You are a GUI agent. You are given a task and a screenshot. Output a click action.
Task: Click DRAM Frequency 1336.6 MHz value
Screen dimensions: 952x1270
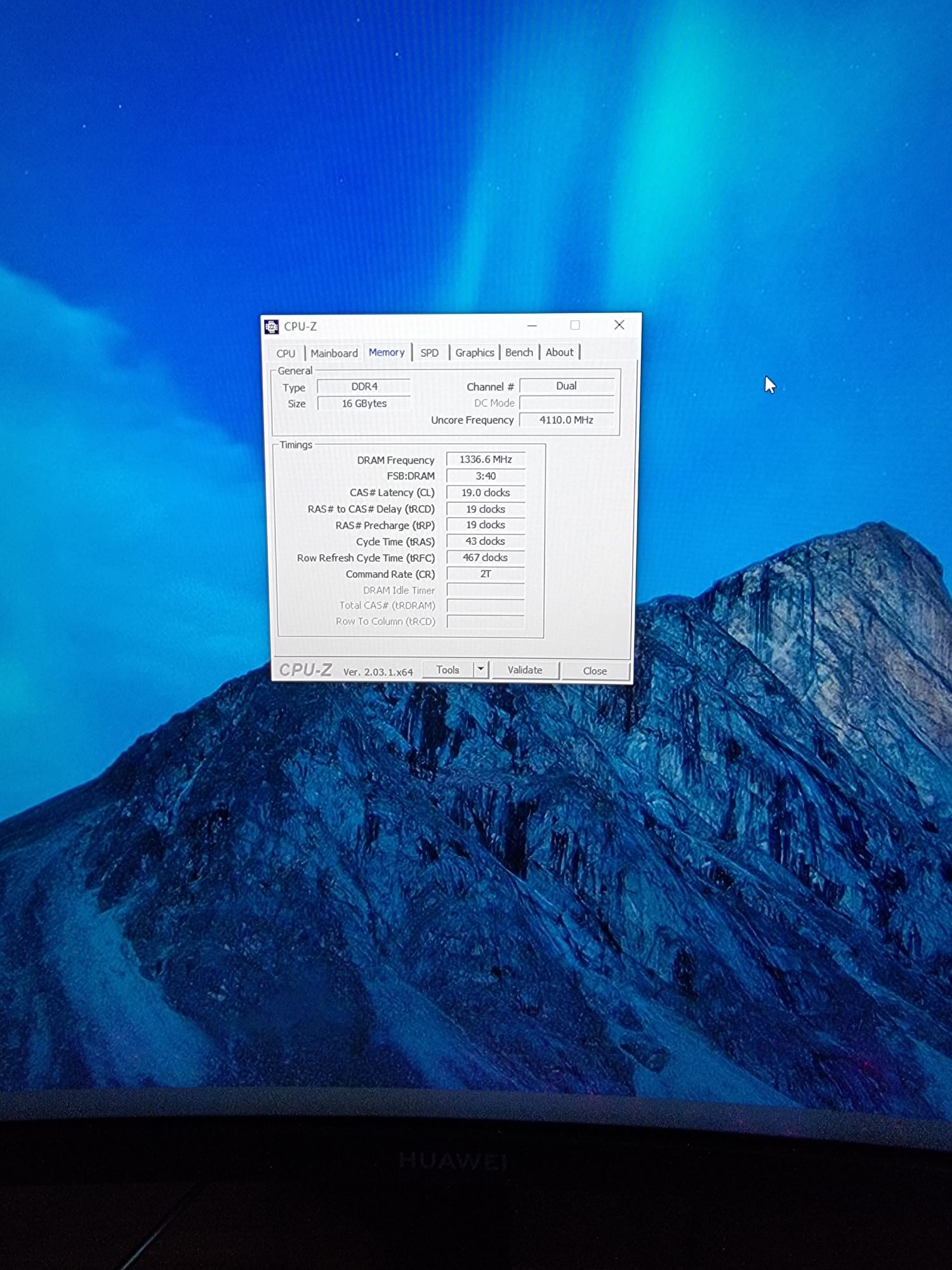(x=486, y=459)
